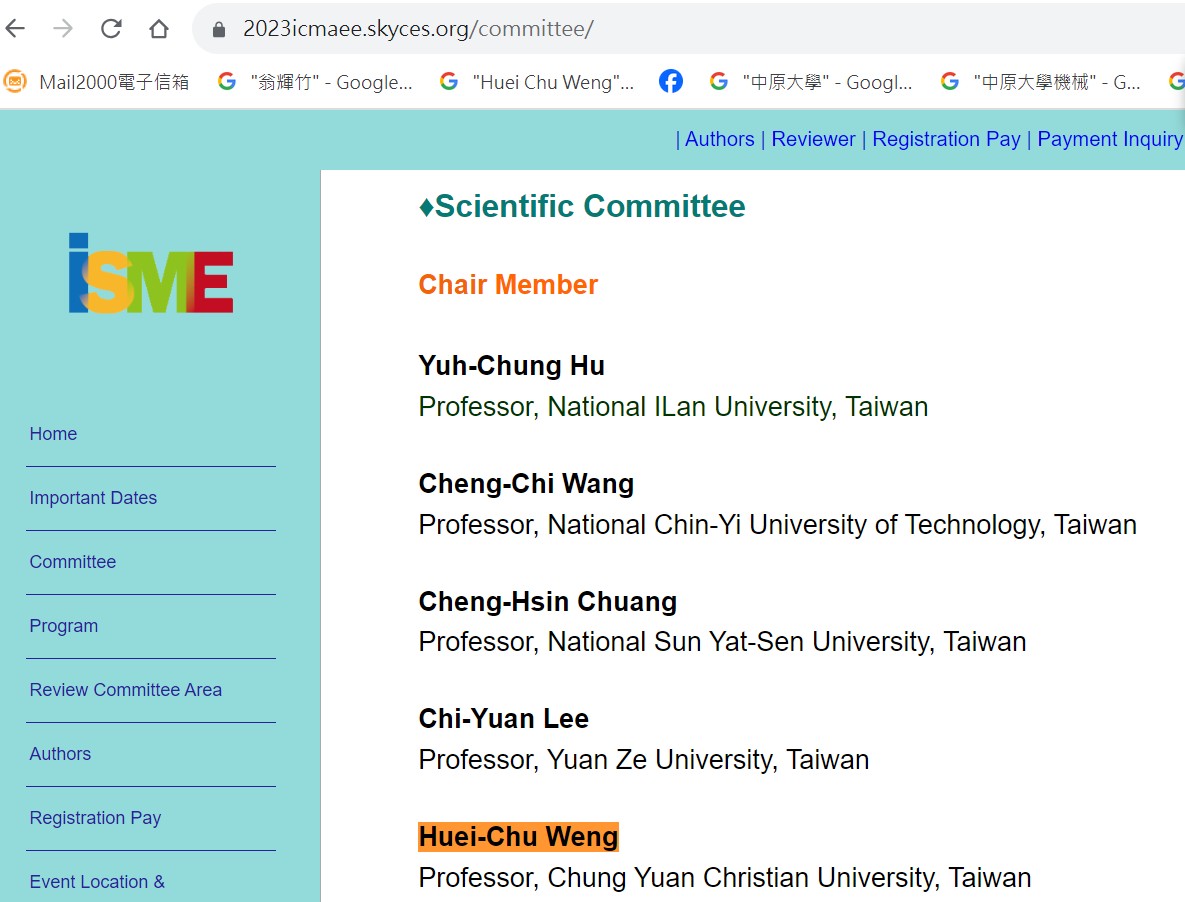
Task: Open the browser home page icon
Action: pyautogui.click(x=159, y=29)
